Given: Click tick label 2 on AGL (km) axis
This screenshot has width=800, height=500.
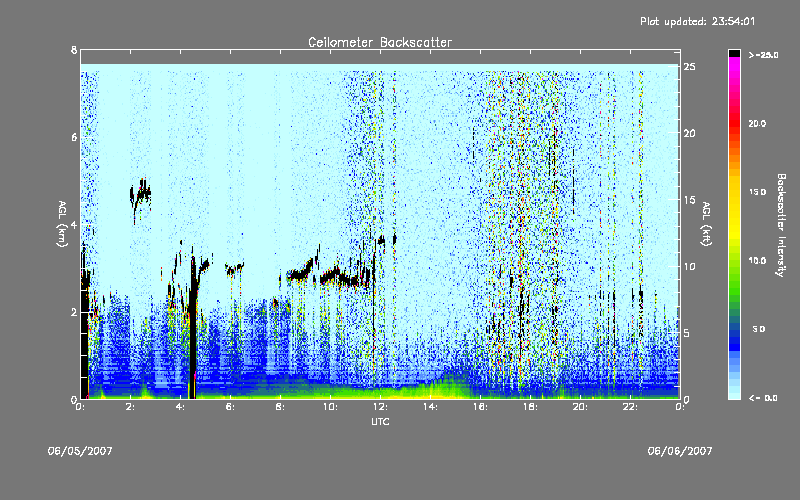Looking at the screenshot, I should click(x=74, y=312).
